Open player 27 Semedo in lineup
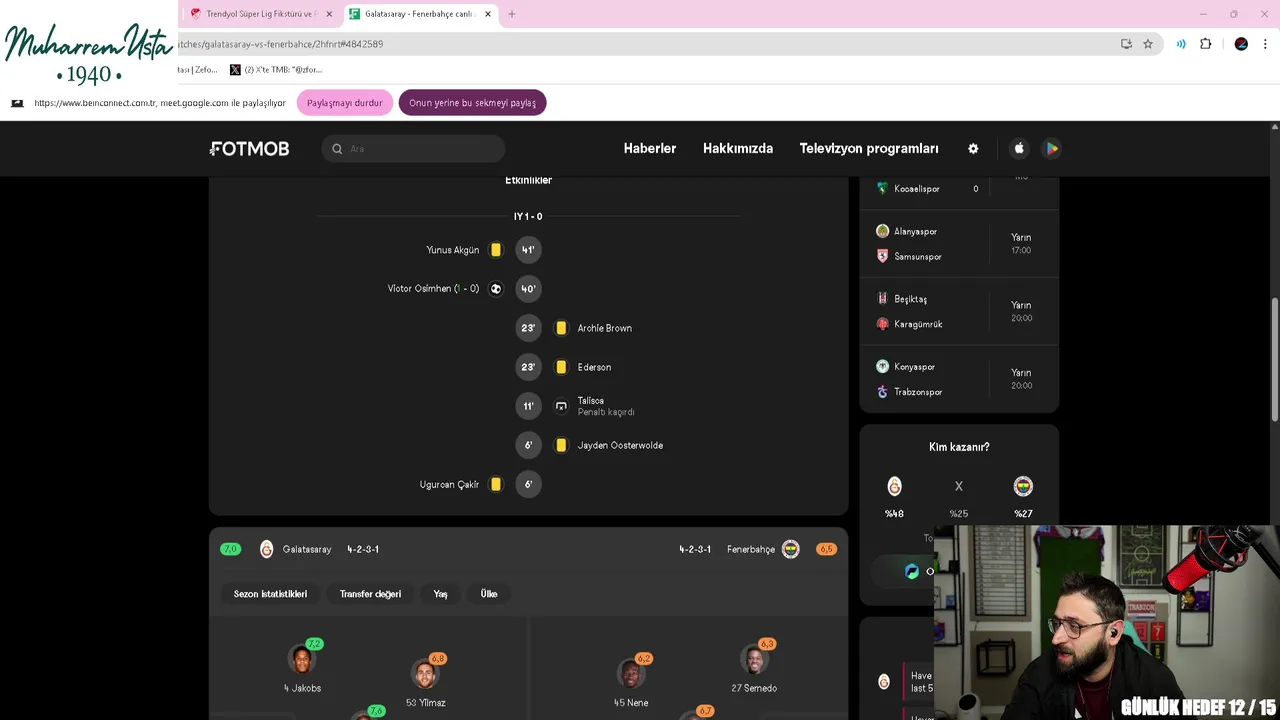This screenshot has height=720, width=1280. tap(754, 667)
